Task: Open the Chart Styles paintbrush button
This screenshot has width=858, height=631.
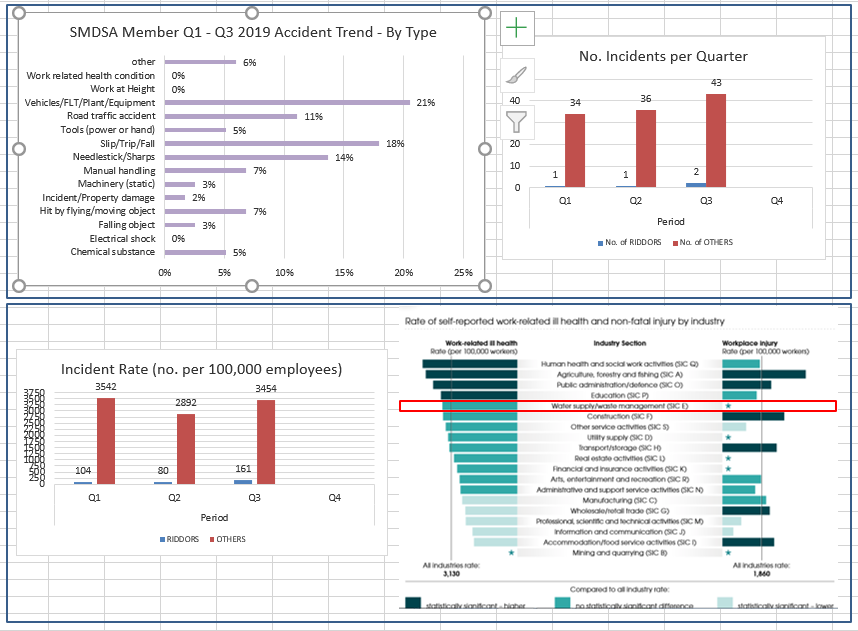Action: point(516,75)
